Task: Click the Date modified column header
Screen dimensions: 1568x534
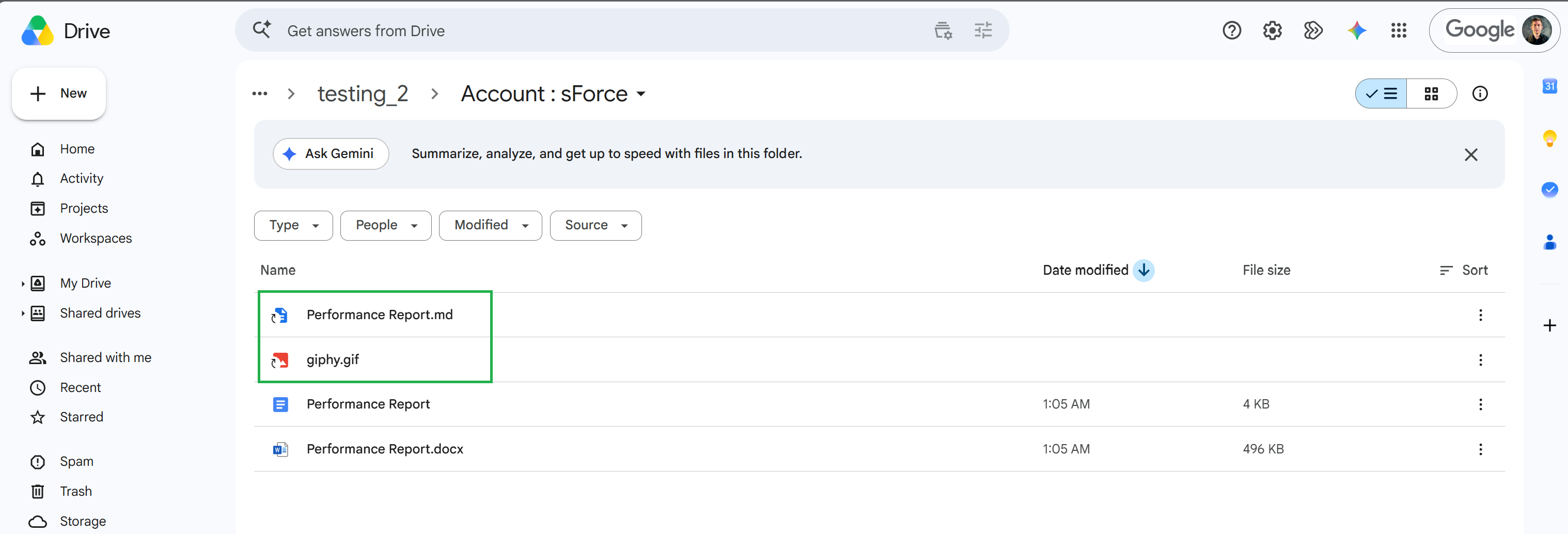Action: (1085, 270)
